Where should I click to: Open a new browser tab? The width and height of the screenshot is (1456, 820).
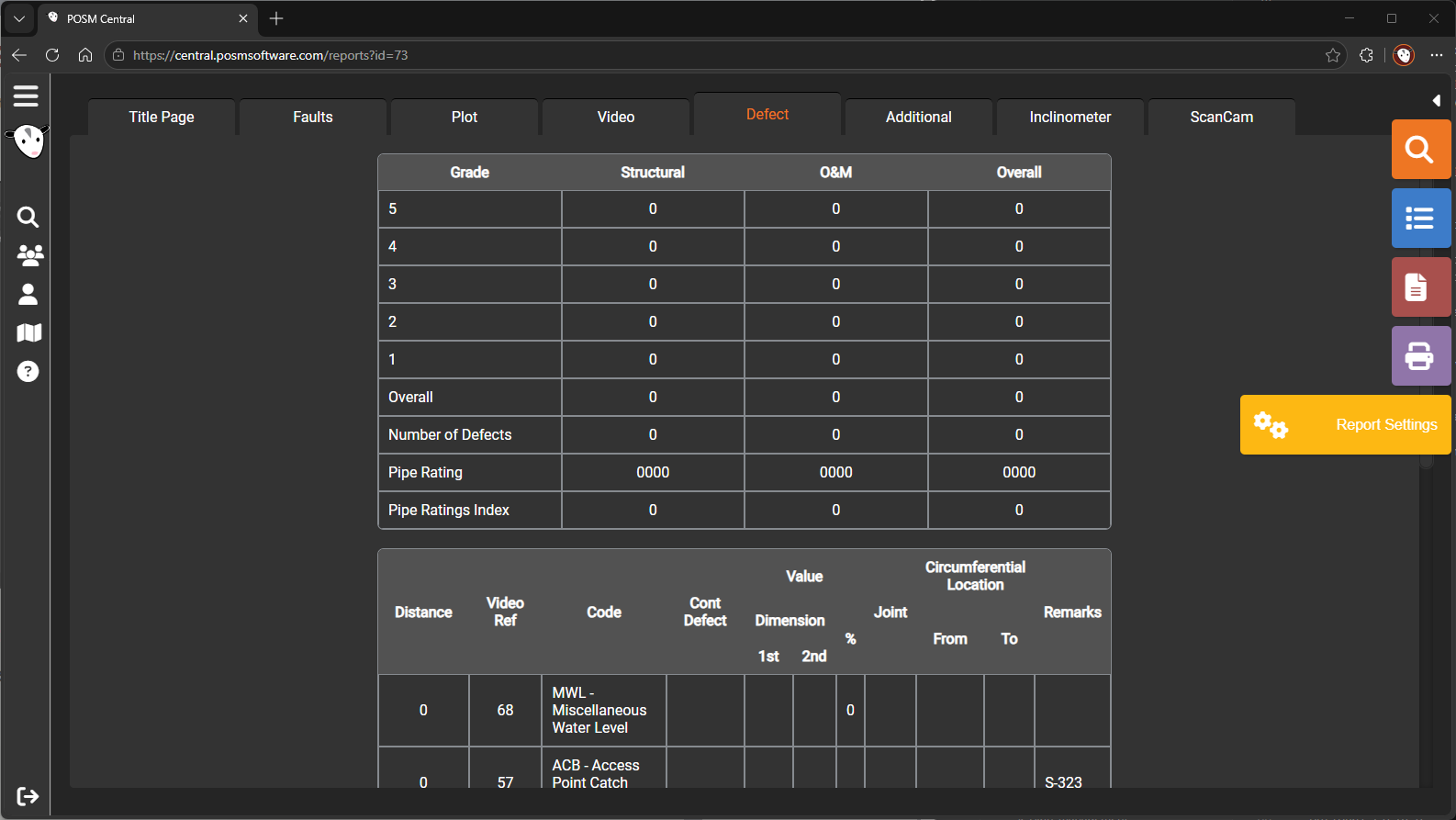(x=276, y=18)
